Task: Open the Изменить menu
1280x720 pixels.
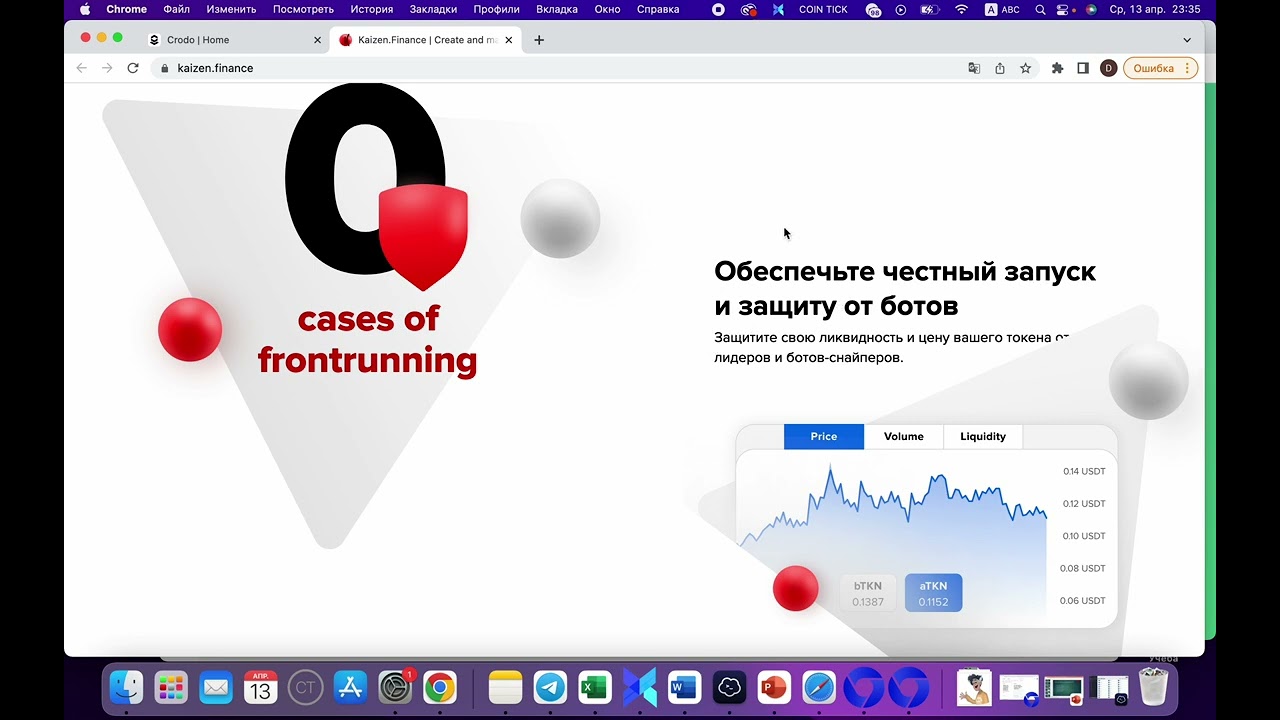Action: click(x=231, y=9)
